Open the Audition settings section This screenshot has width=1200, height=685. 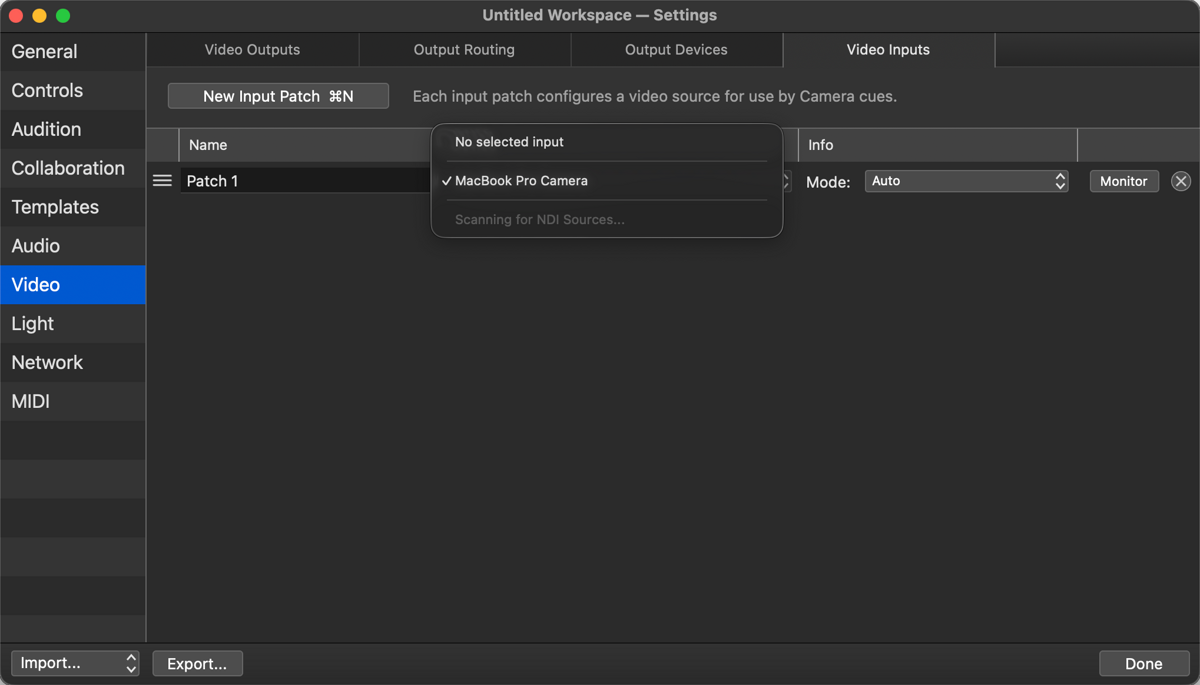click(x=73, y=129)
